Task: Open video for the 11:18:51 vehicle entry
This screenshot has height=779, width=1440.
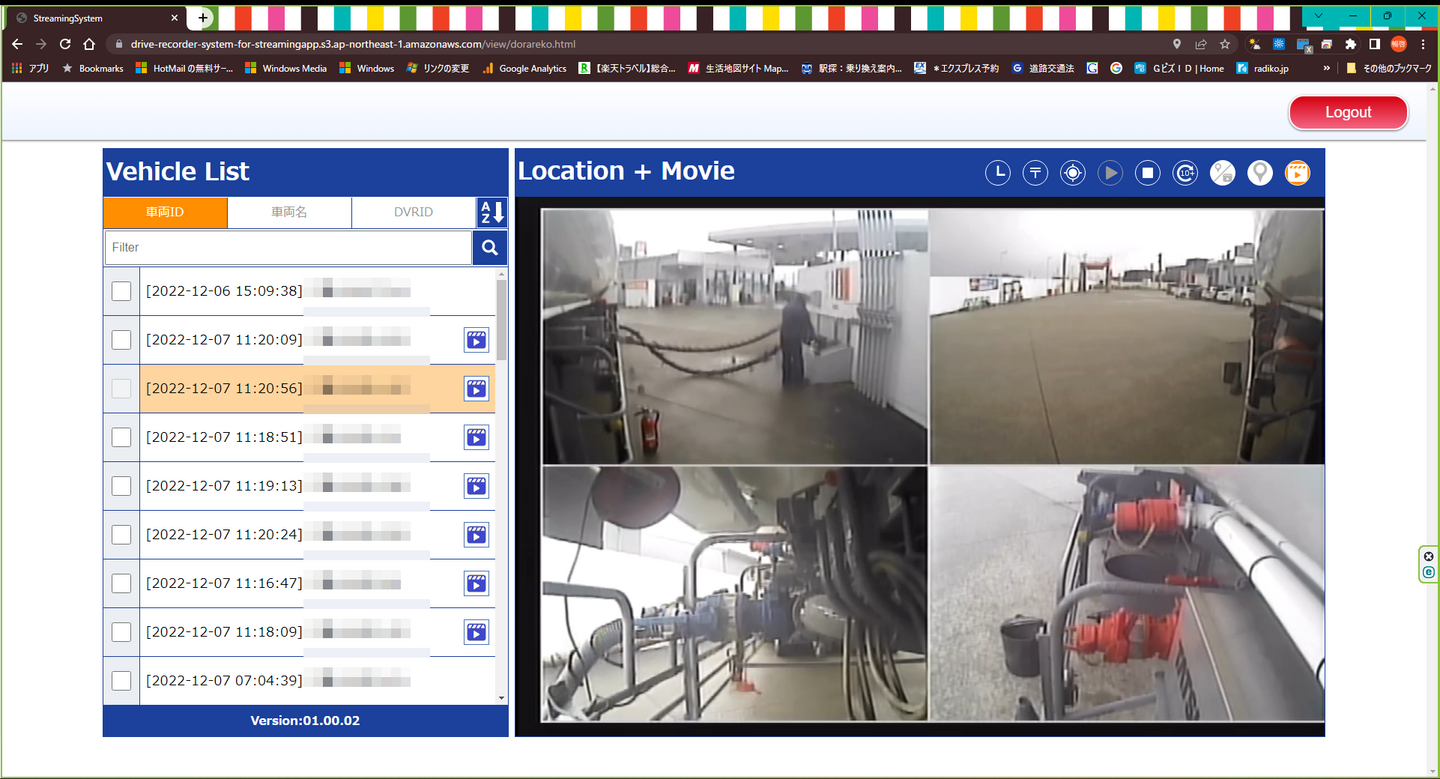Action: pyautogui.click(x=476, y=437)
